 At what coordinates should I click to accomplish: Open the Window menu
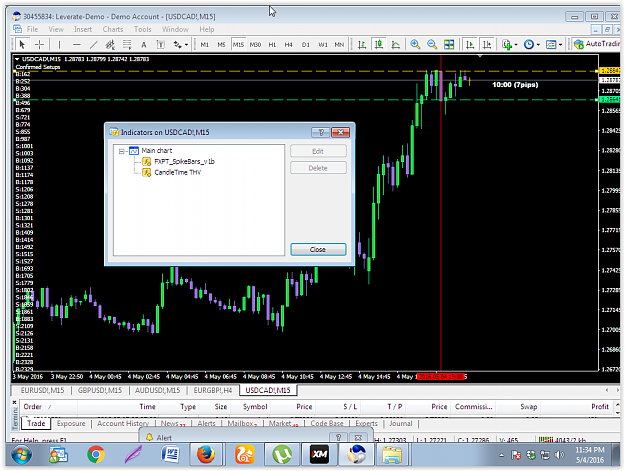point(175,29)
